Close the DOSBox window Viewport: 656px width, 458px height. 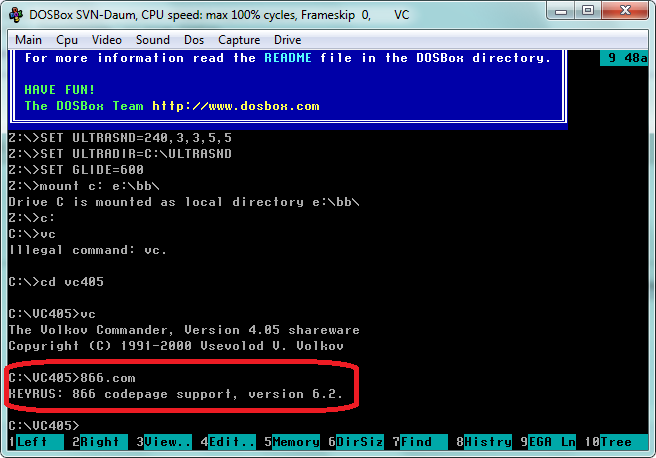click(625, 11)
